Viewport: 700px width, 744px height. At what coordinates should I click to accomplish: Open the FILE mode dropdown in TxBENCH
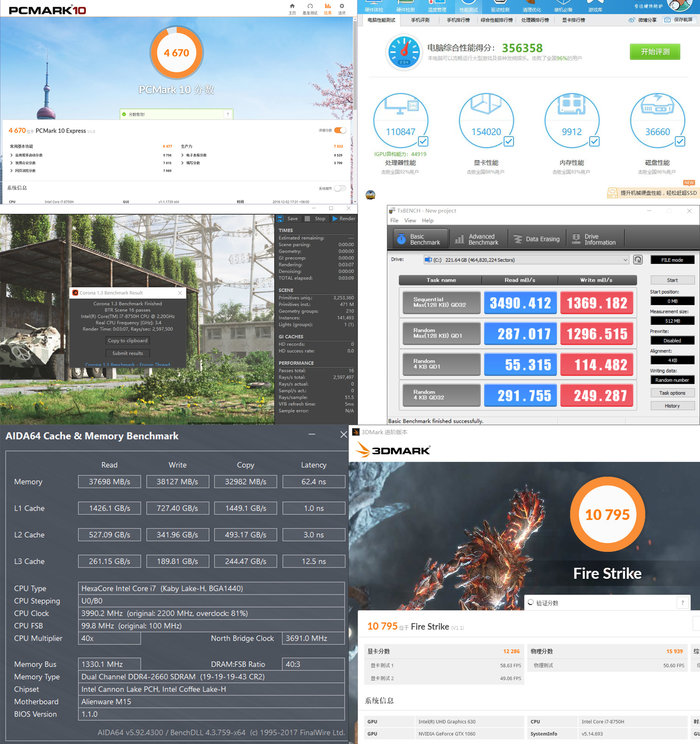(672, 260)
